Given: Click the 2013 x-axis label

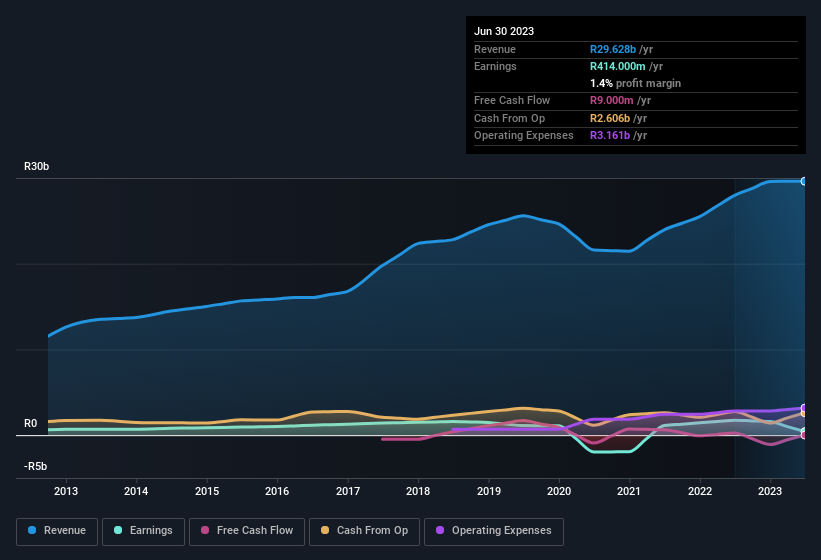Looking at the screenshot, I should tap(66, 491).
